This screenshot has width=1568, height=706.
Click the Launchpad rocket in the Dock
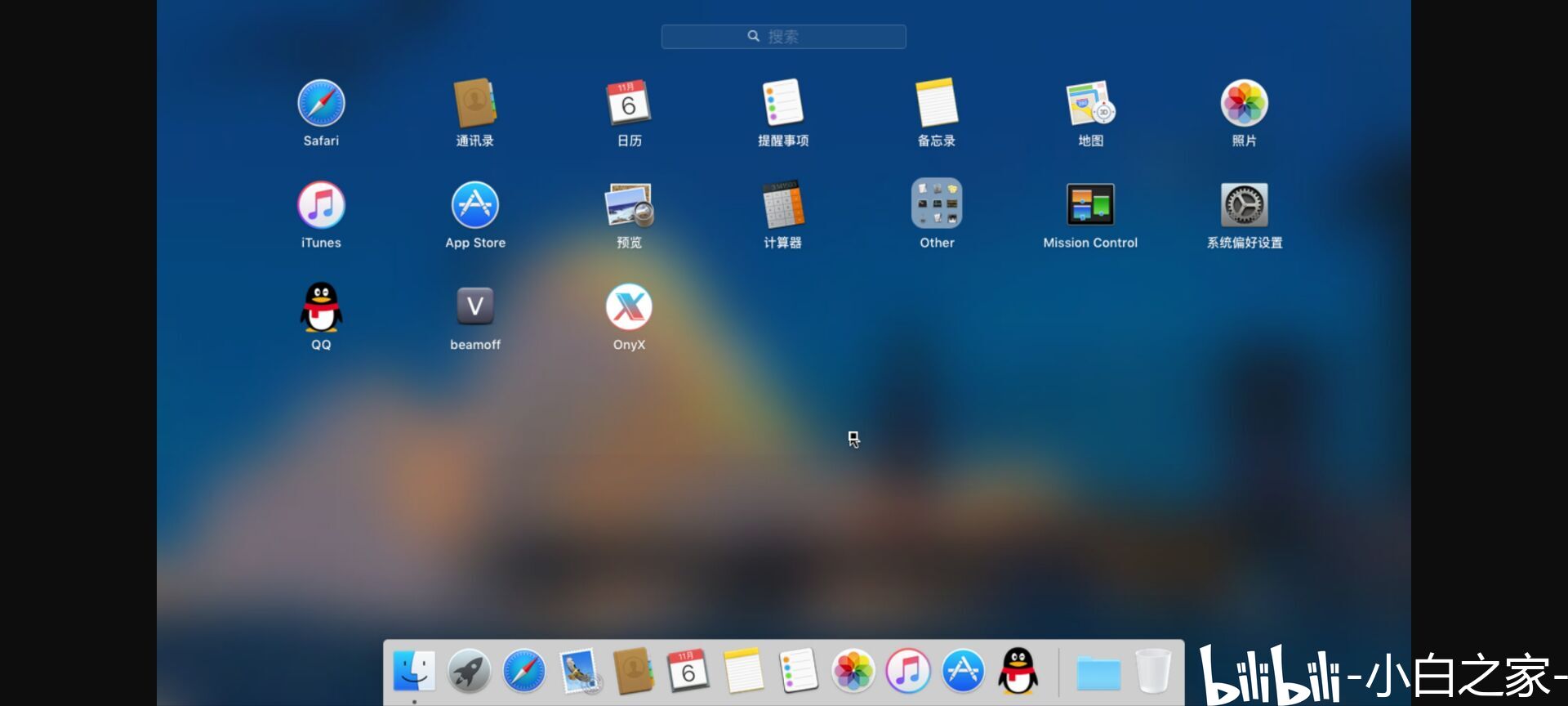tap(469, 672)
